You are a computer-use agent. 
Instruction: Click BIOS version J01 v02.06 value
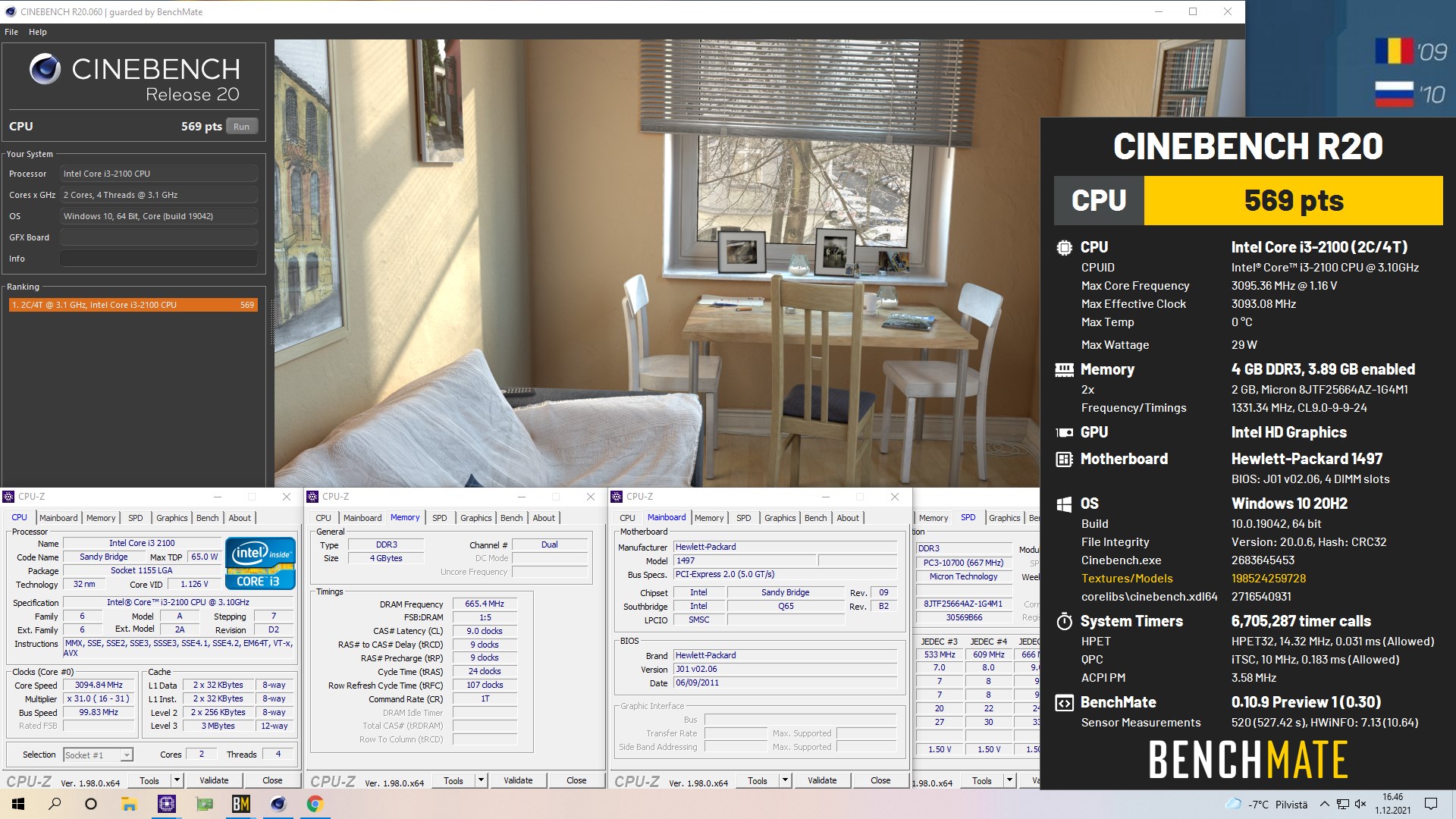785,669
